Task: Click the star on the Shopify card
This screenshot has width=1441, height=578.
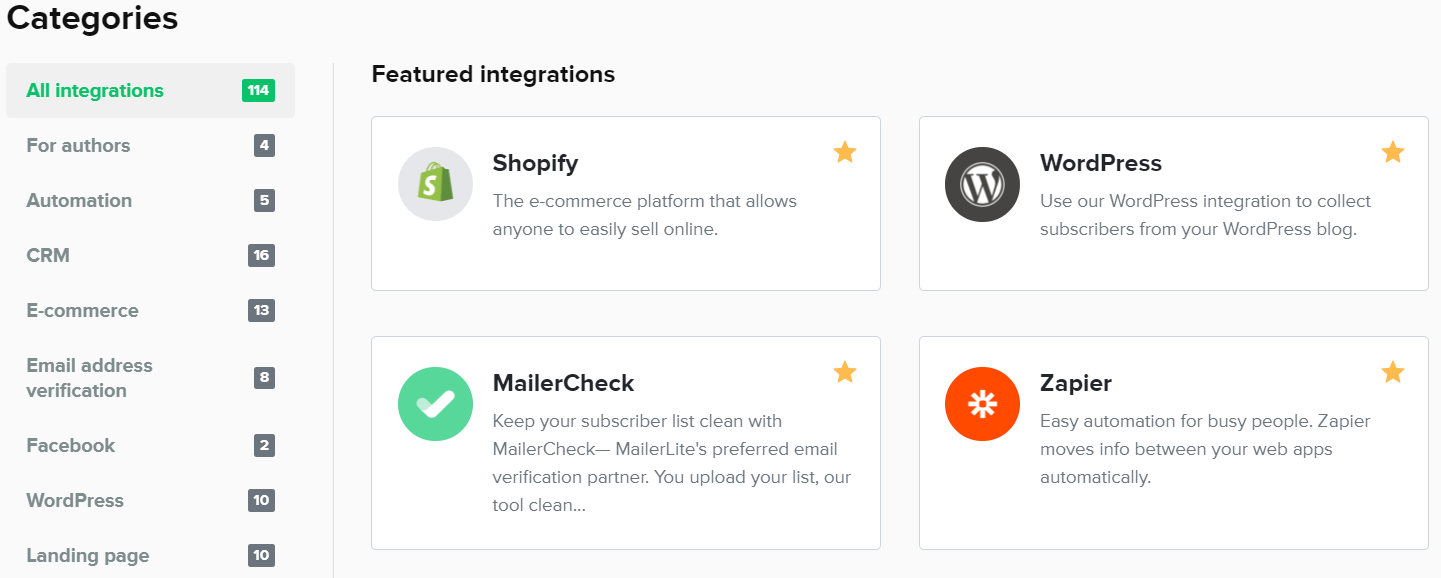Action: pyautogui.click(x=845, y=152)
